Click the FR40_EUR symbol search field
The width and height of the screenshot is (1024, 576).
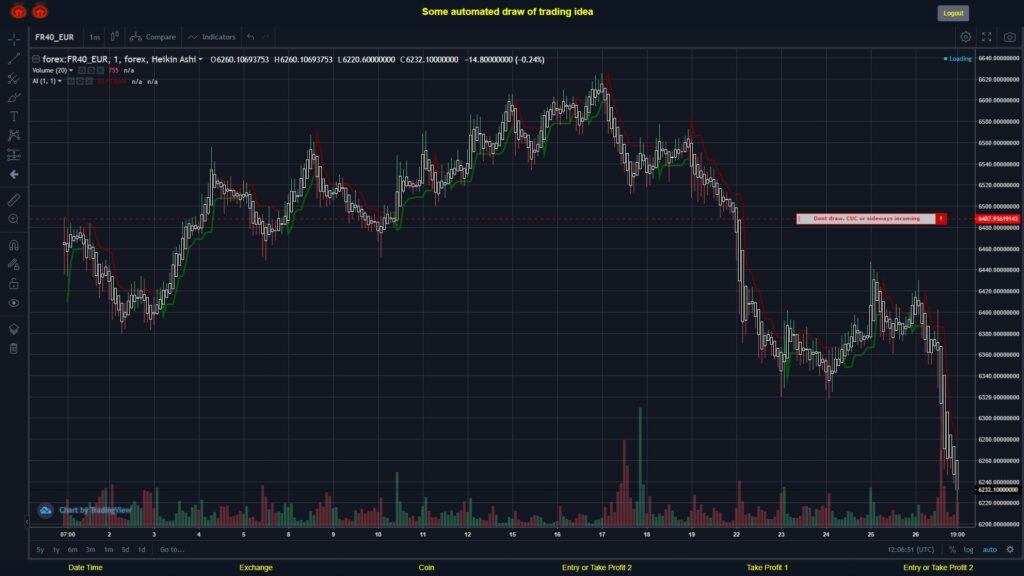pyautogui.click(x=54, y=37)
